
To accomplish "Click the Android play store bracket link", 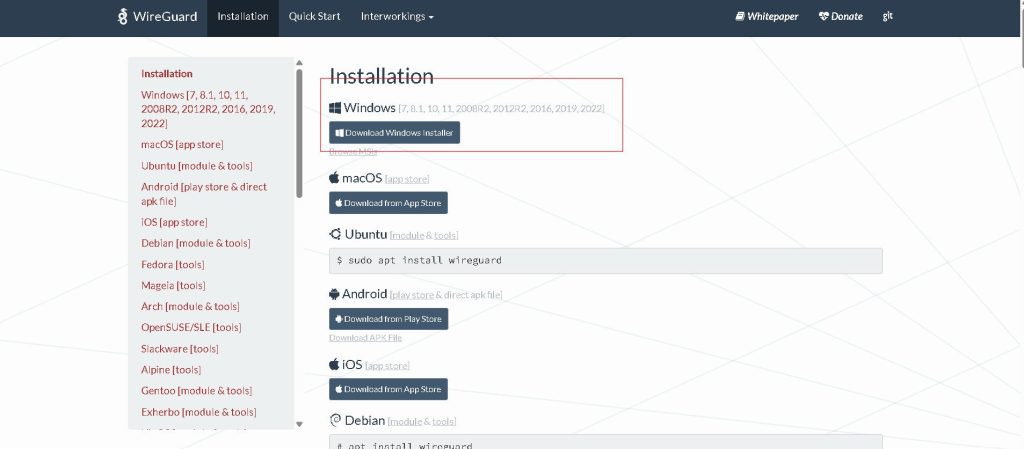I will click(x=413, y=295).
